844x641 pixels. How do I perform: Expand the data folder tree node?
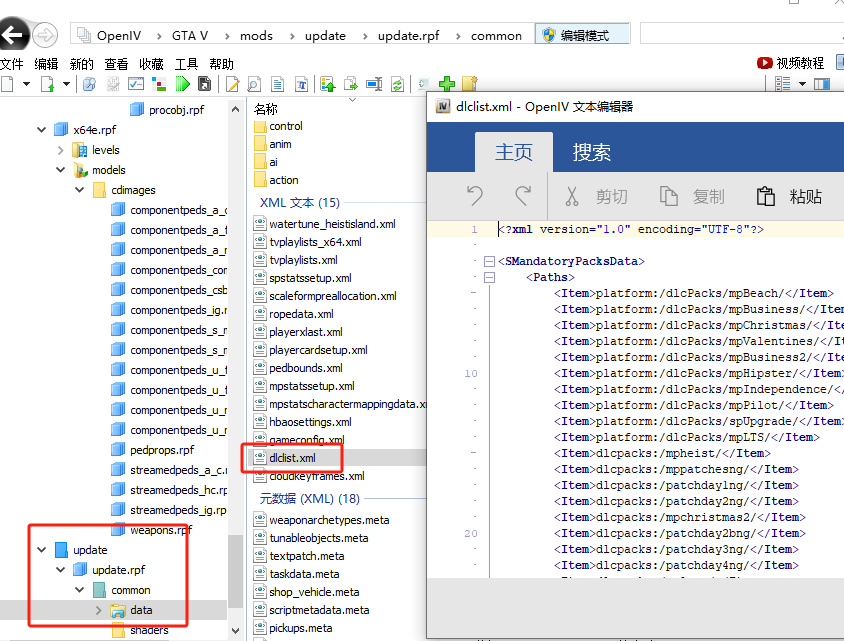(x=99, y=610)
